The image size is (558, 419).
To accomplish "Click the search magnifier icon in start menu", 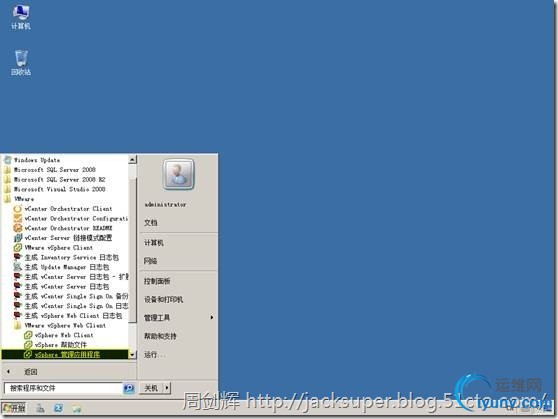I will point(129,388).
